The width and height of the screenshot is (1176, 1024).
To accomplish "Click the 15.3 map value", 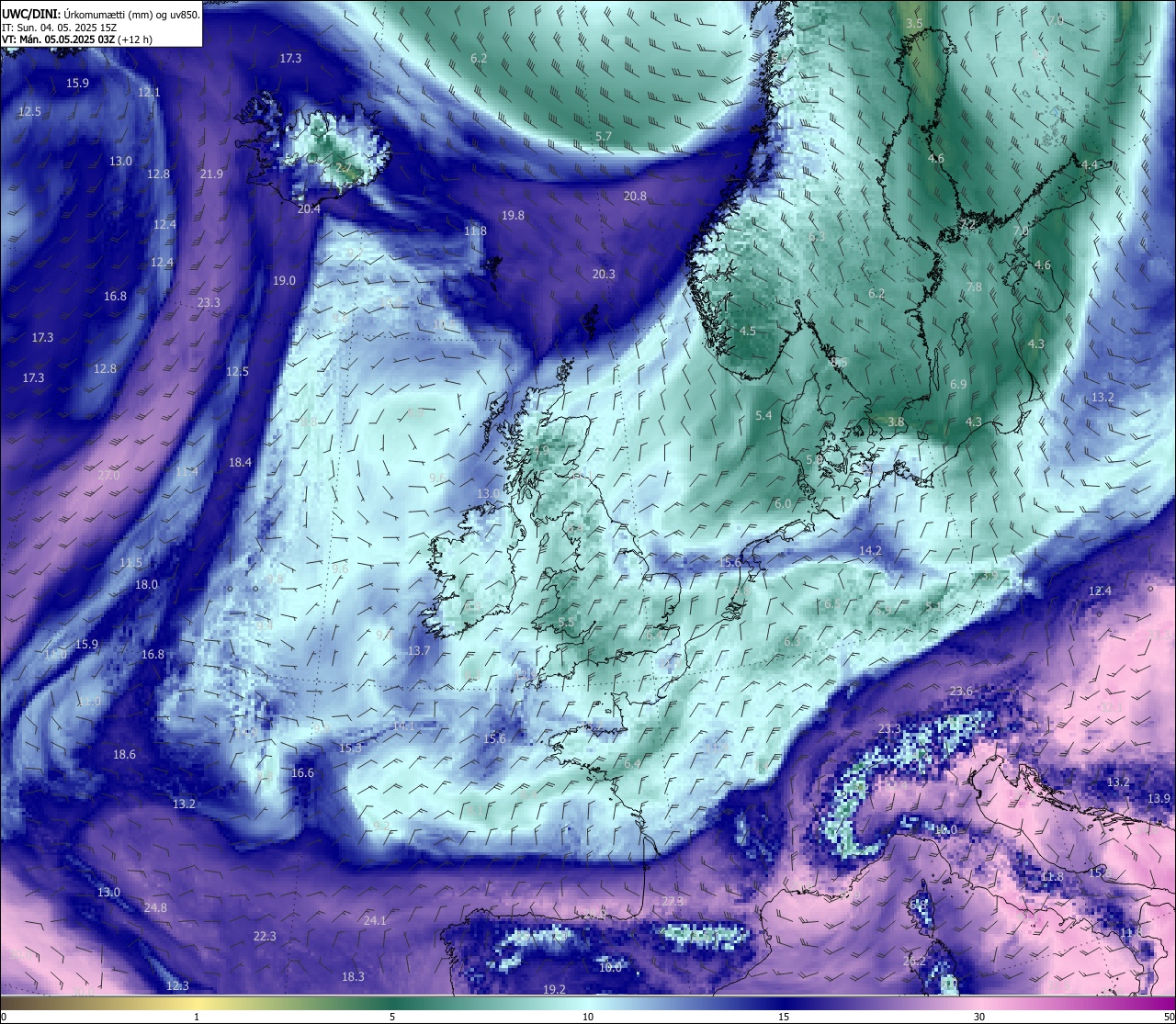I will 350,748.
